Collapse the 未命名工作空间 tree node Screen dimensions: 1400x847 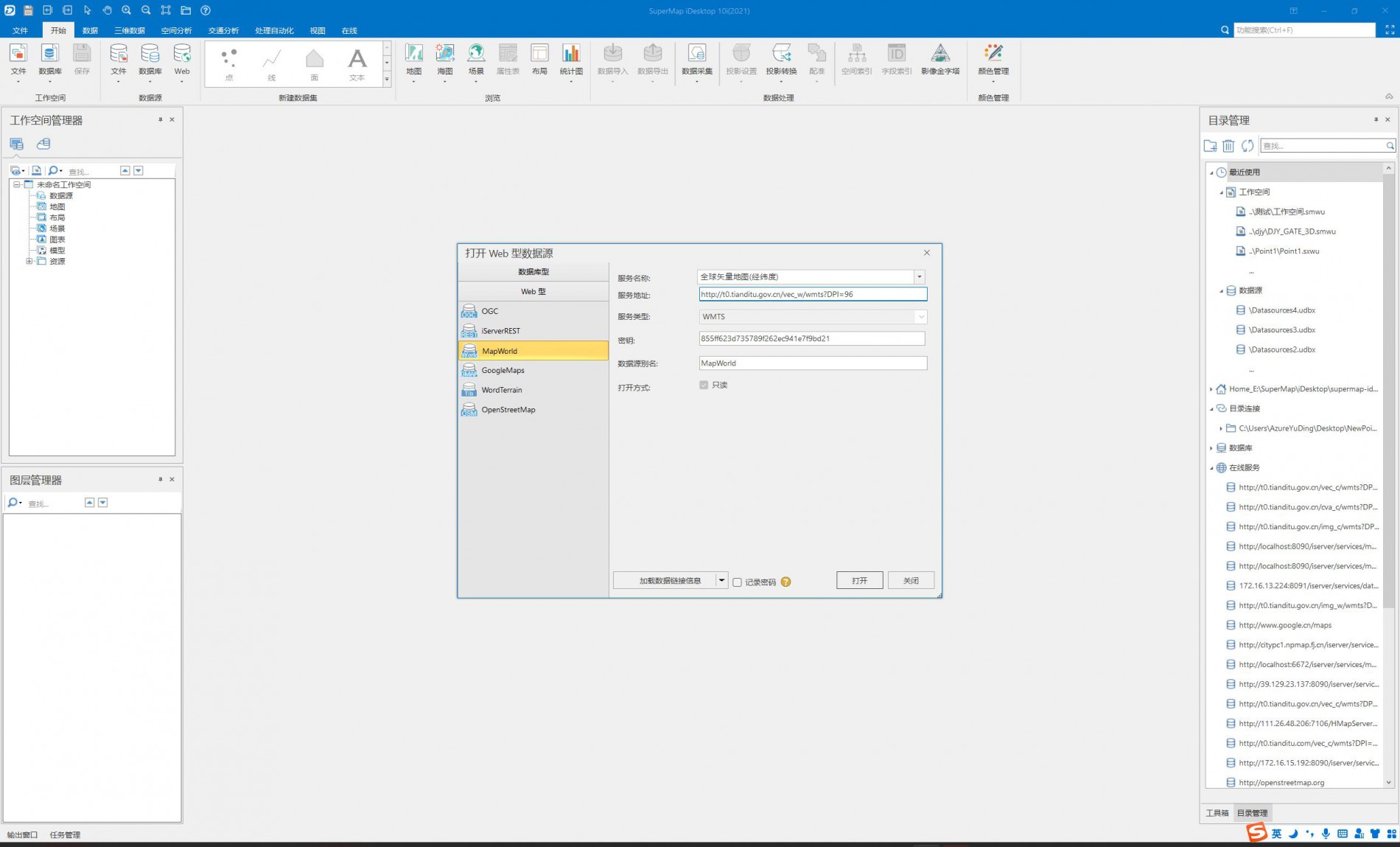[x=16, y=184]
